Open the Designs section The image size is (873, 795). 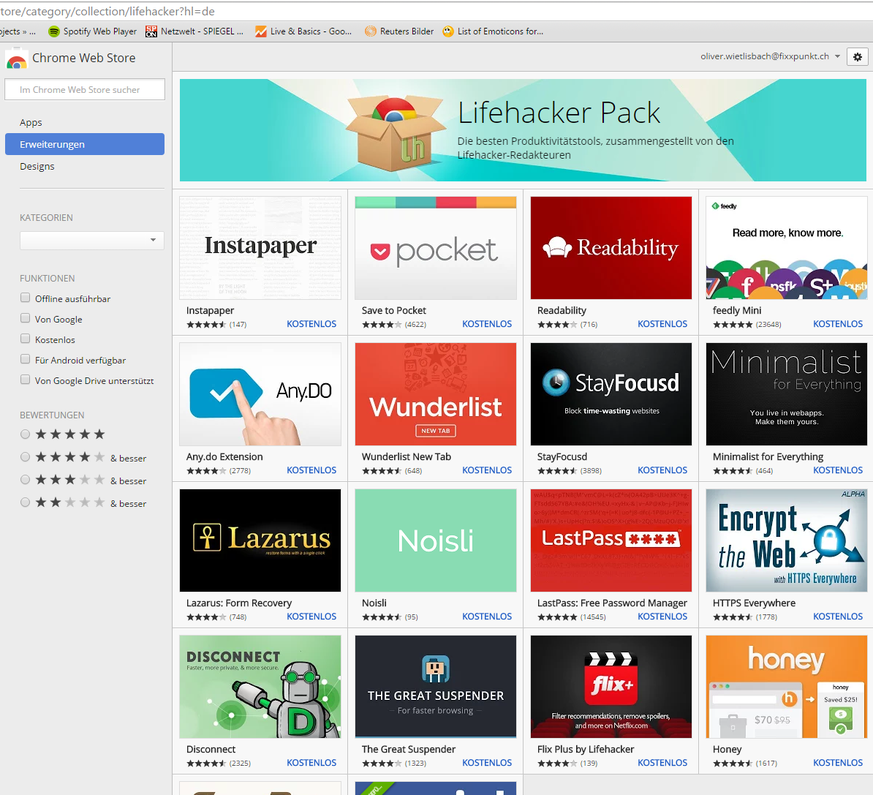[37, 166]
